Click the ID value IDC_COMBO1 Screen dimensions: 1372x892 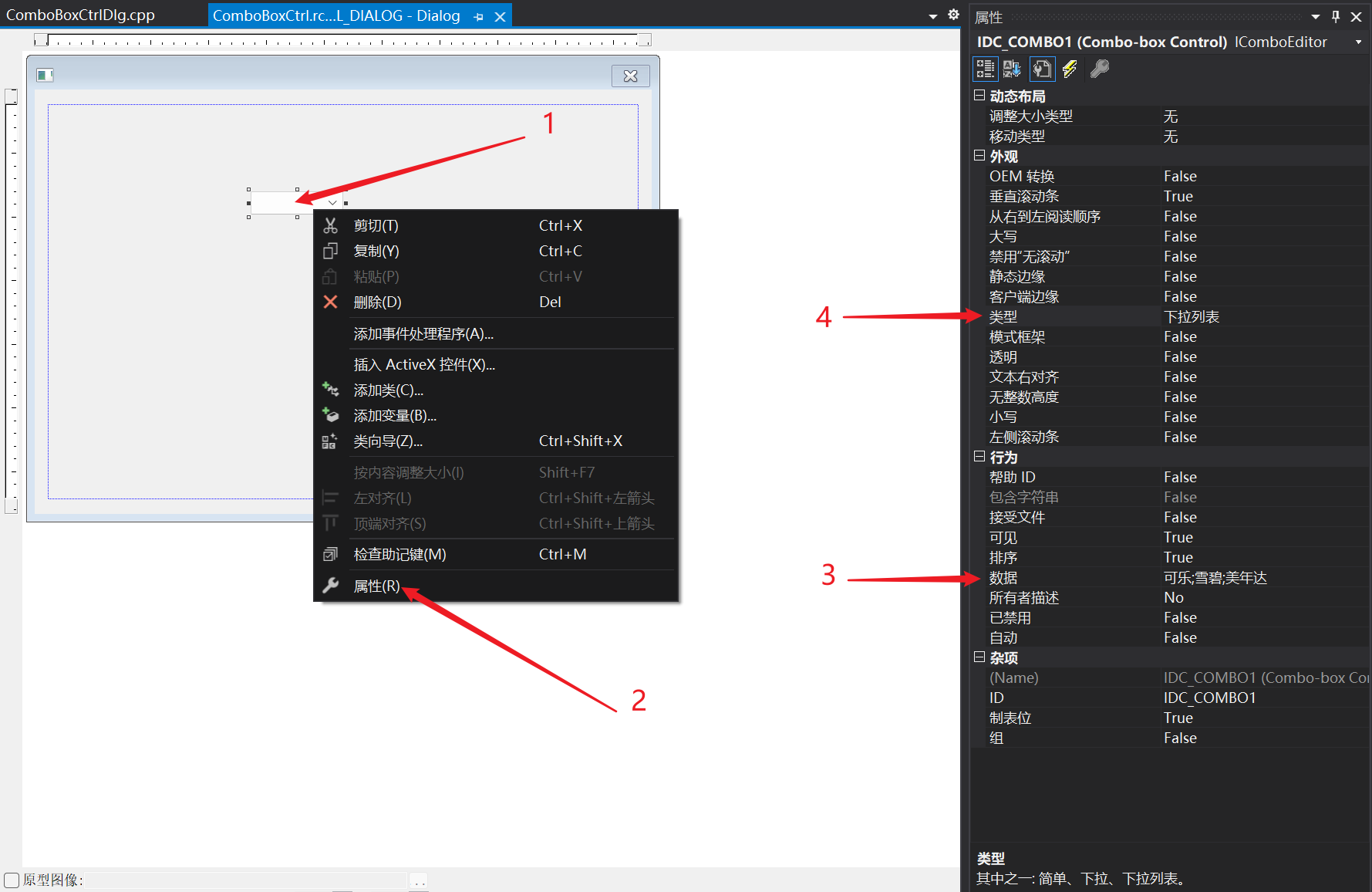(1265, 698)
